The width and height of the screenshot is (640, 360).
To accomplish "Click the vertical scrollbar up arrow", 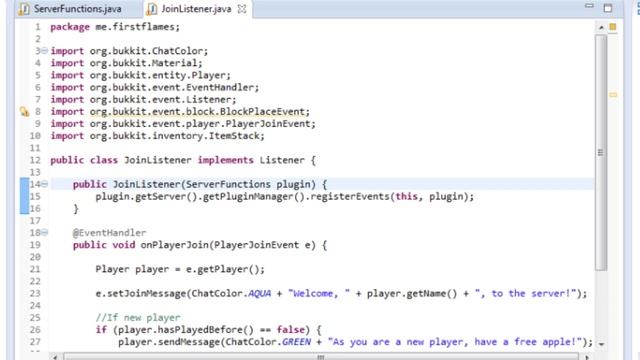I will 601,27.
